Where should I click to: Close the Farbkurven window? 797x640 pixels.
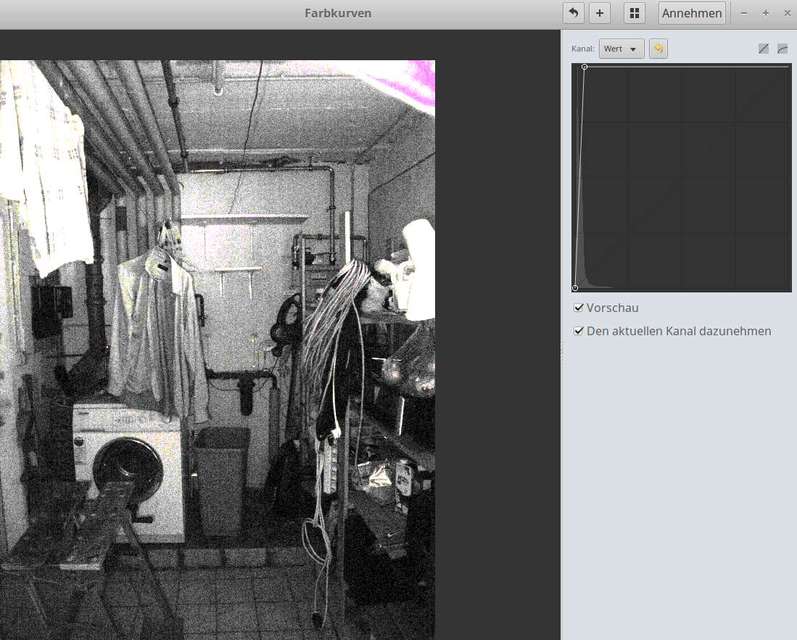pos(786,13)
